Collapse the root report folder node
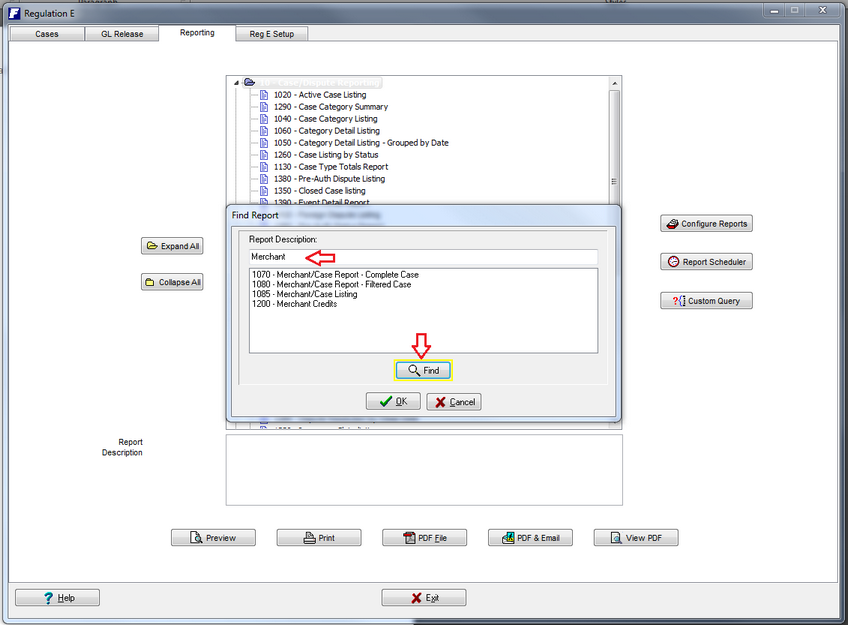848x625 pixels. tap(235, 83)
